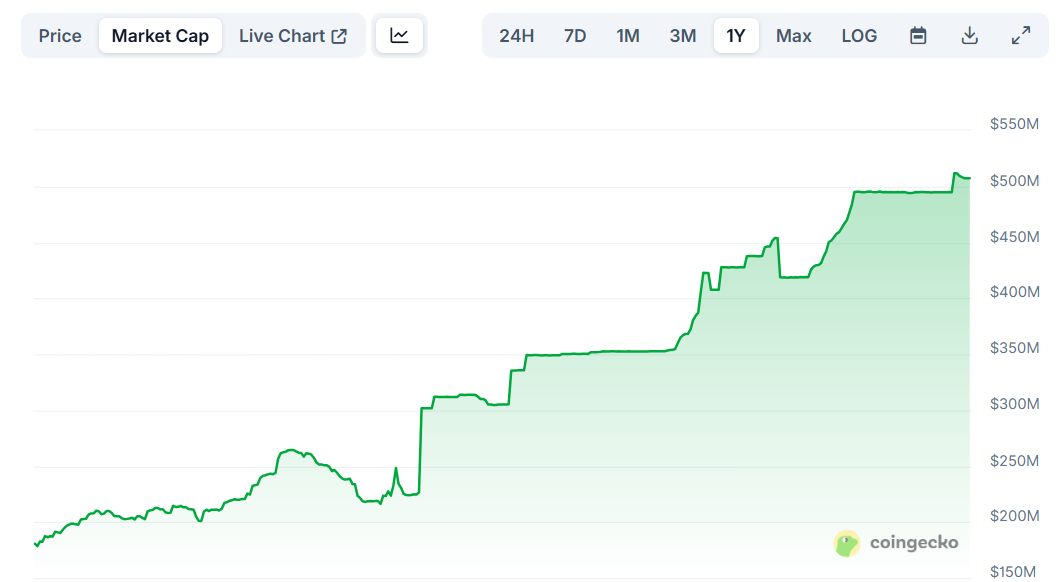Select the 7D timeframe
This screenshot has width=1056, height=582.
[x=574, y=35]
